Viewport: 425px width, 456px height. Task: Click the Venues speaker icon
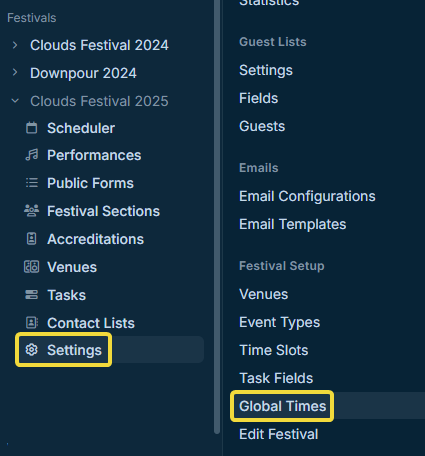[x=32, y=267]
